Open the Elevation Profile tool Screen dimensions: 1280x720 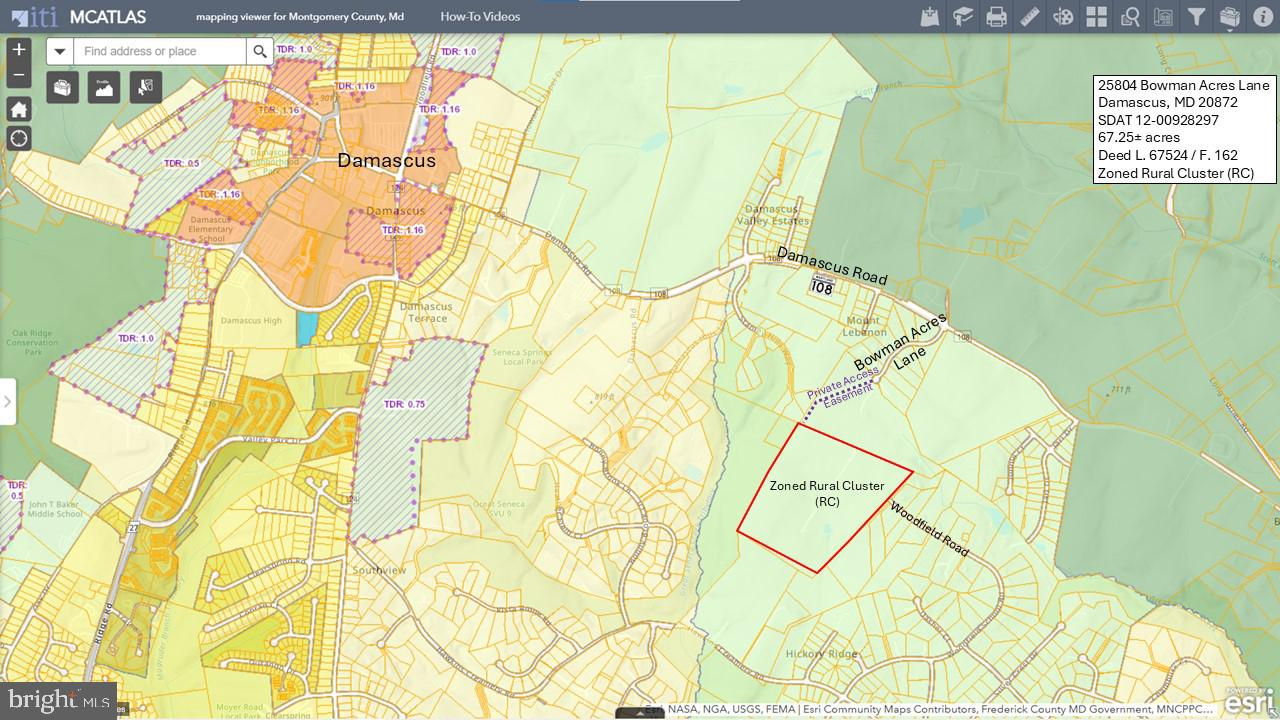pos(104,88)
